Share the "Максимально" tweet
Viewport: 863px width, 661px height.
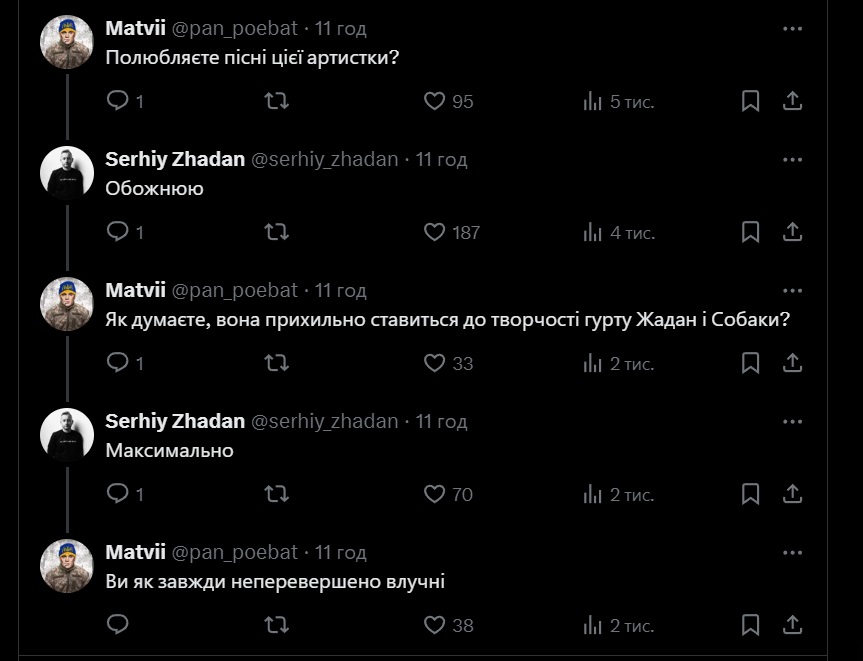point(791,494)
